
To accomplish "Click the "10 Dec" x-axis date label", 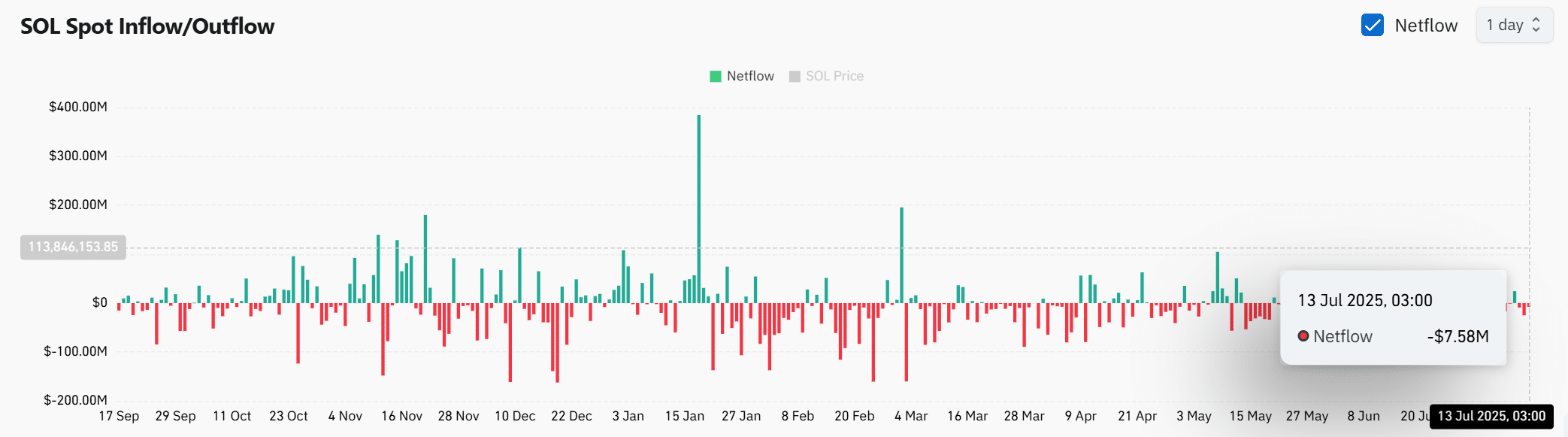I will click(515, 416).
